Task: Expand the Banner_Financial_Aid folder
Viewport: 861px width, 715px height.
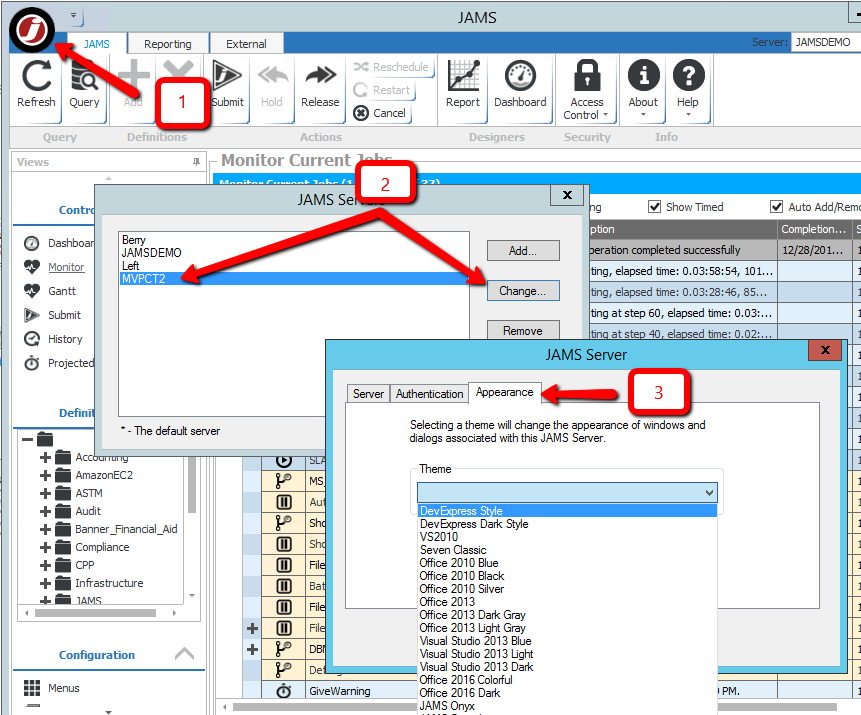Action: pyautogui.click(x=46, y=529)
